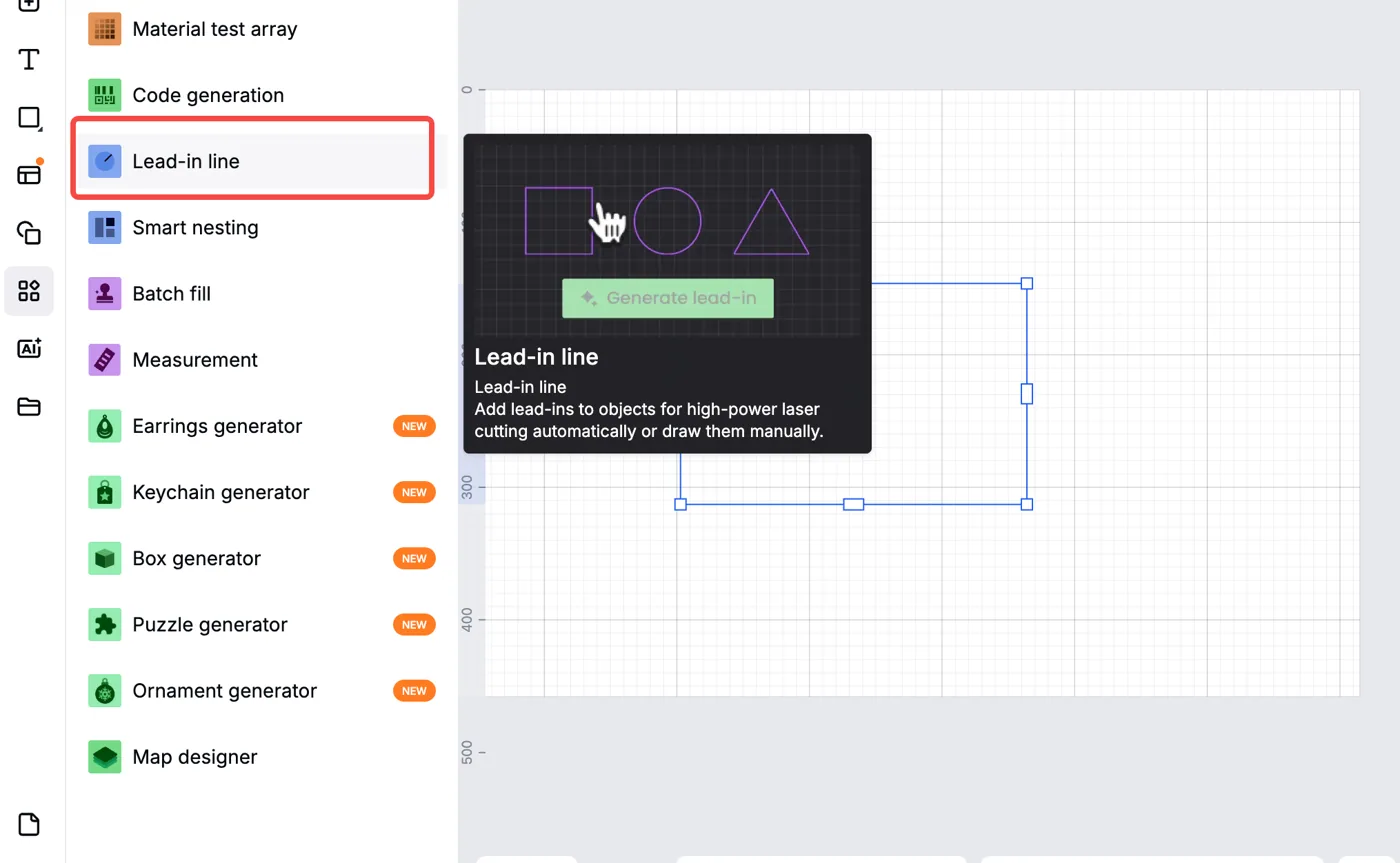Image resolution: width=1400 pixels, height=863 pixels.
Task: Open the apps grid icon in sidebar
Action: tap(29, 291)
